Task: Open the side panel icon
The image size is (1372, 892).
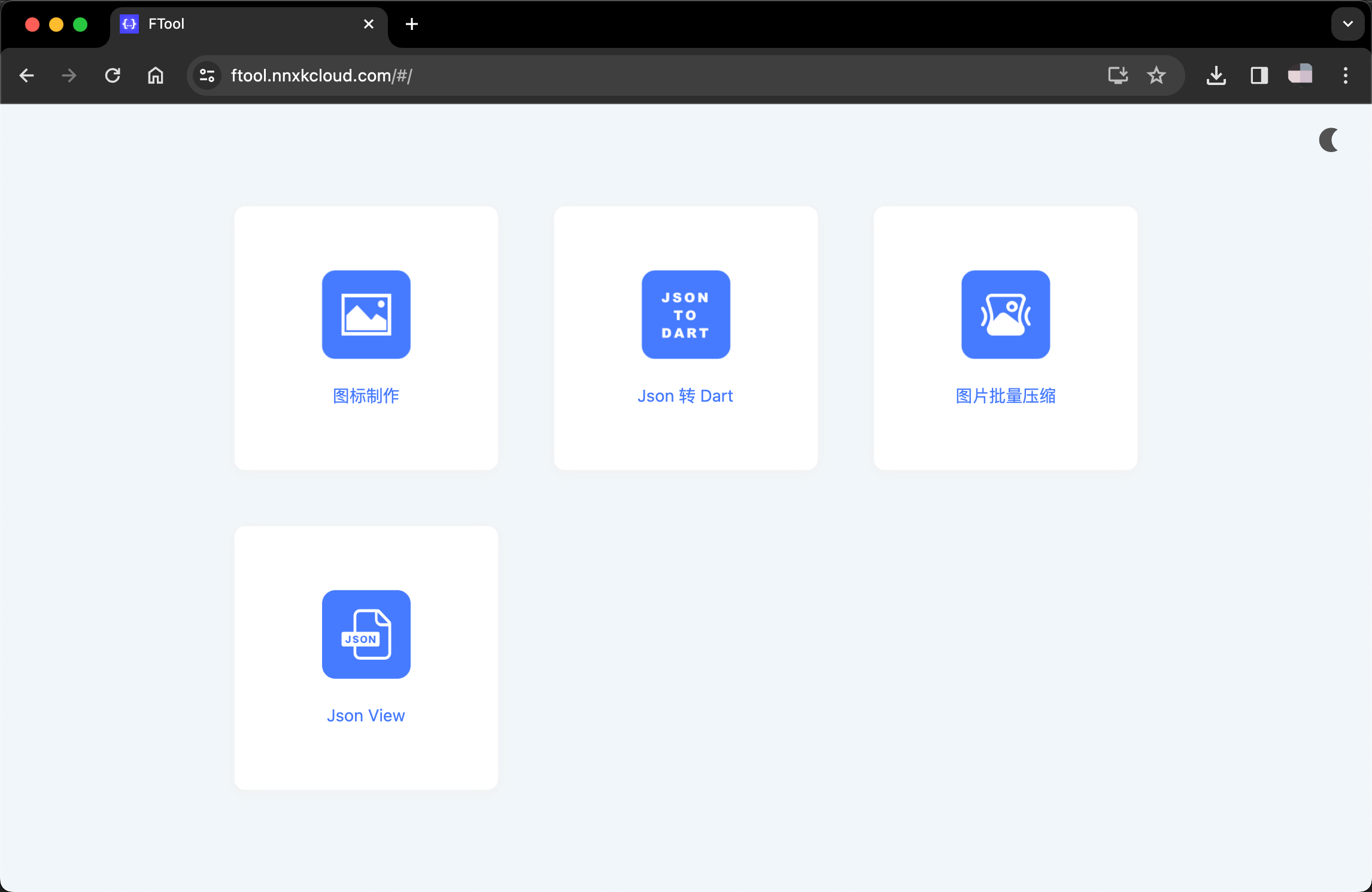Action: (1259, 75)
